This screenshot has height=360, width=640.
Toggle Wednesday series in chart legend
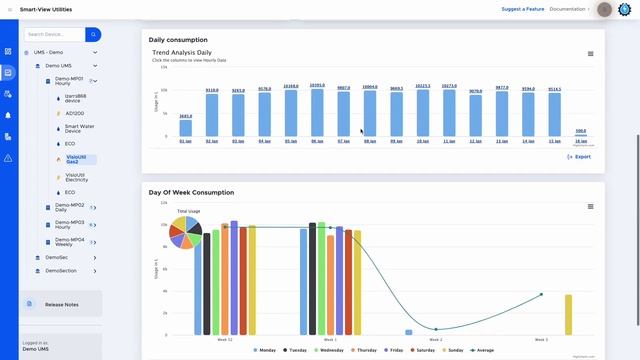point(329,350)
